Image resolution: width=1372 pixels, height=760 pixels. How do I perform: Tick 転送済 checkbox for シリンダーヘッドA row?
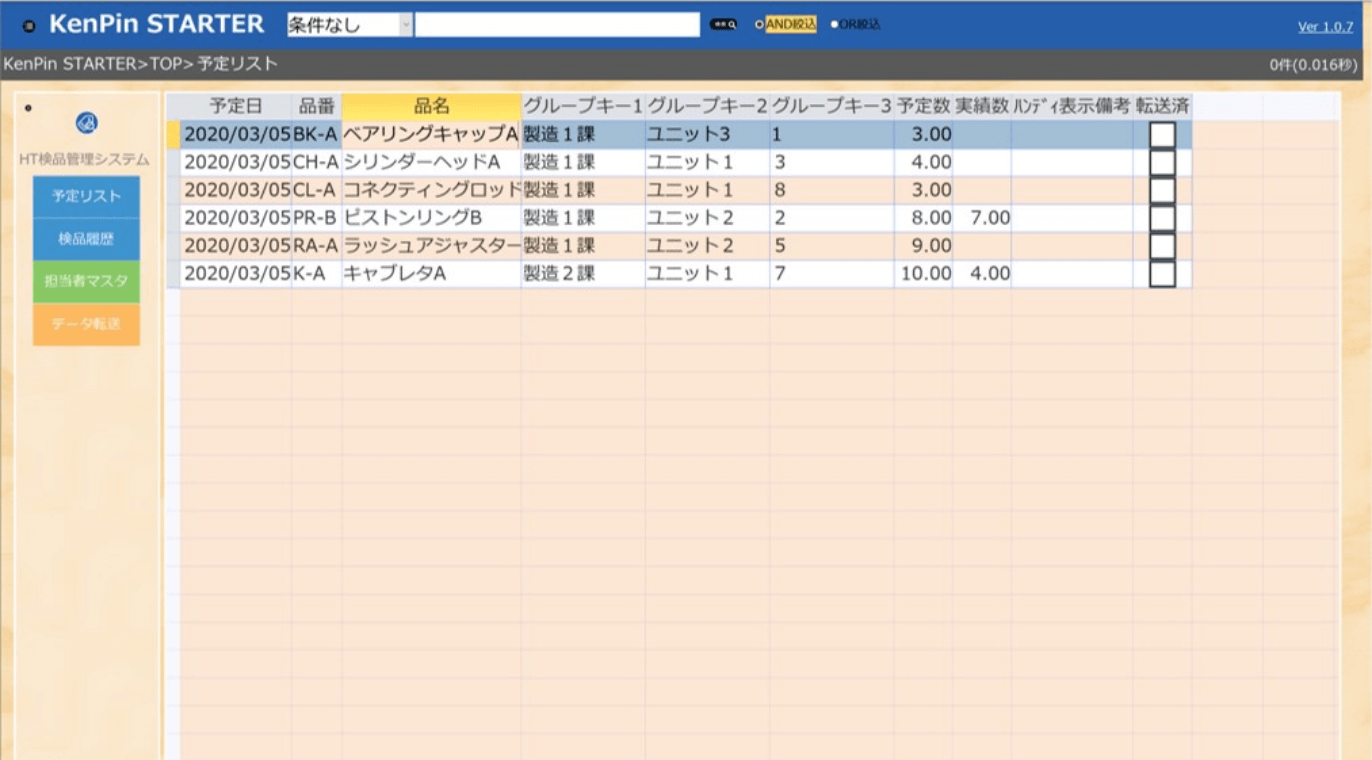click(x=1162, y=162)
